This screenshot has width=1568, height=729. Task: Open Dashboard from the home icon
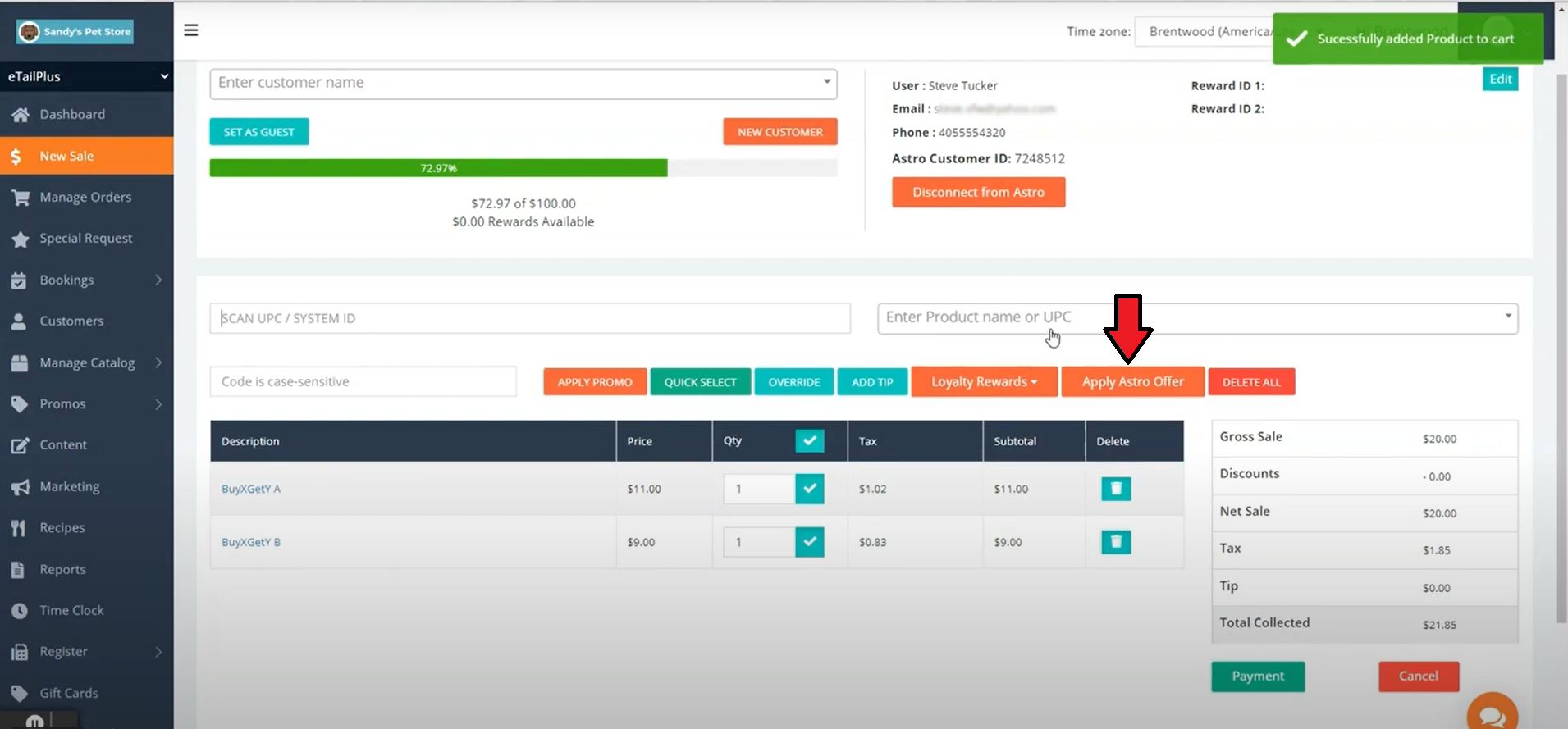[x=21, y=115]
